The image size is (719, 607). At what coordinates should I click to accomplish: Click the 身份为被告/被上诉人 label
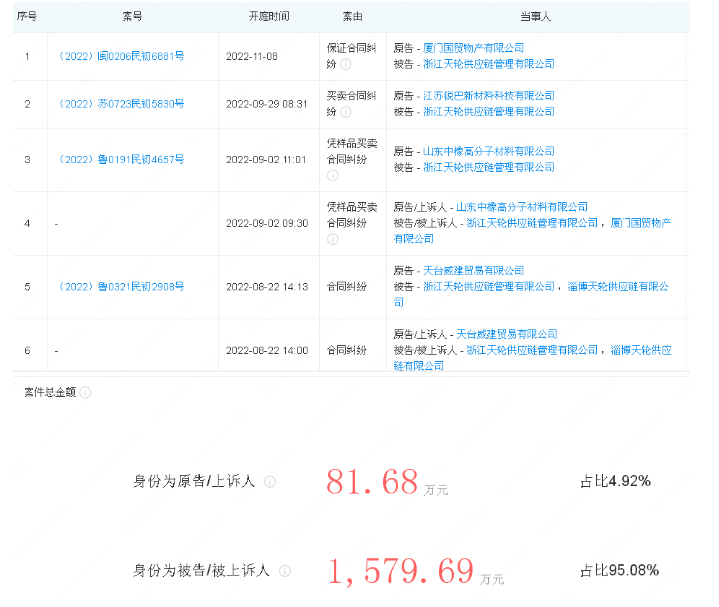click(201, 570)
